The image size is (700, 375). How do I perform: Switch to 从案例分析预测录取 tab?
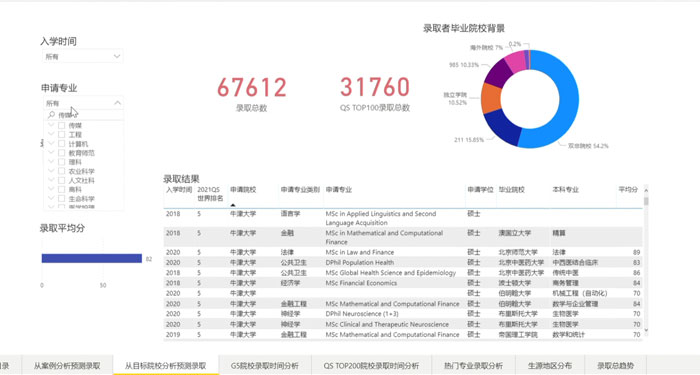click(67, 366)
